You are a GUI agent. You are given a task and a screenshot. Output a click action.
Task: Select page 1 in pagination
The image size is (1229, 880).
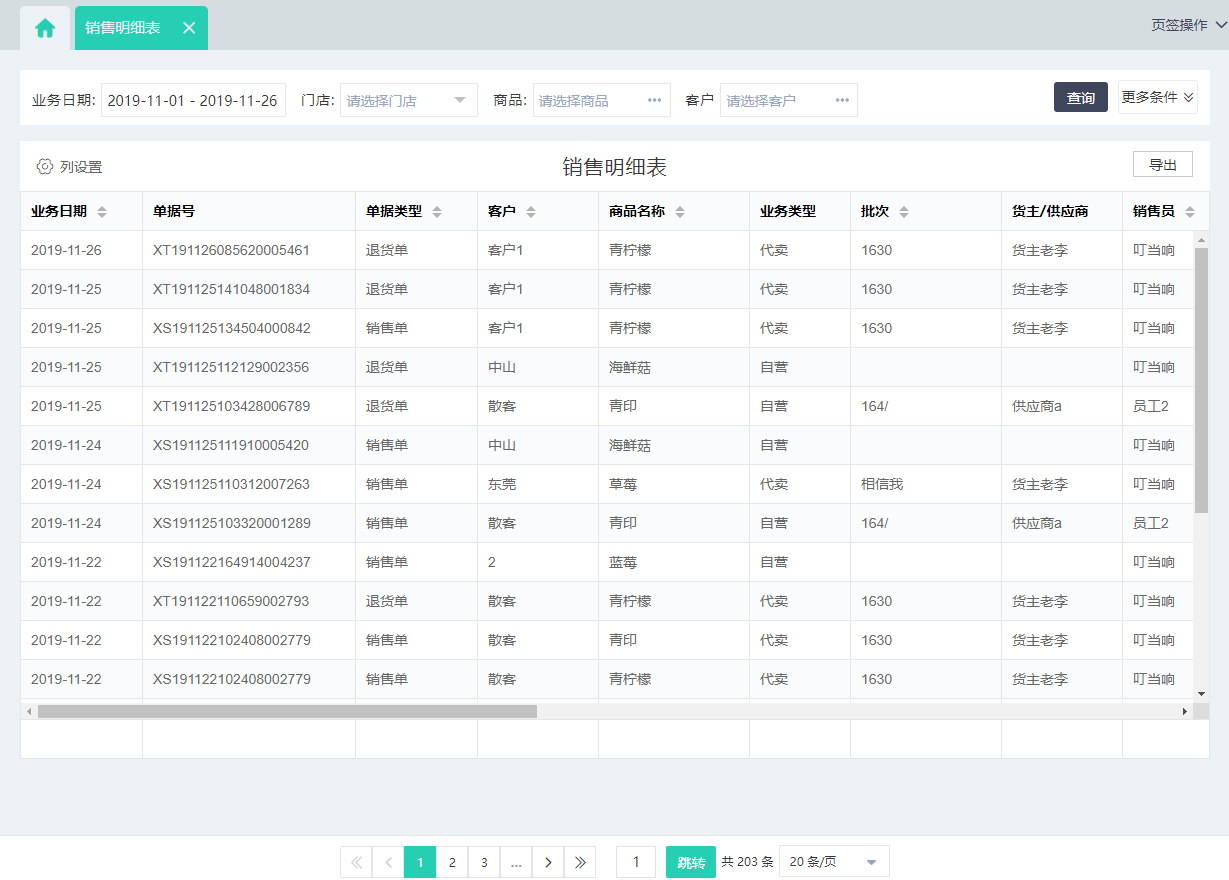click(420, 862)
